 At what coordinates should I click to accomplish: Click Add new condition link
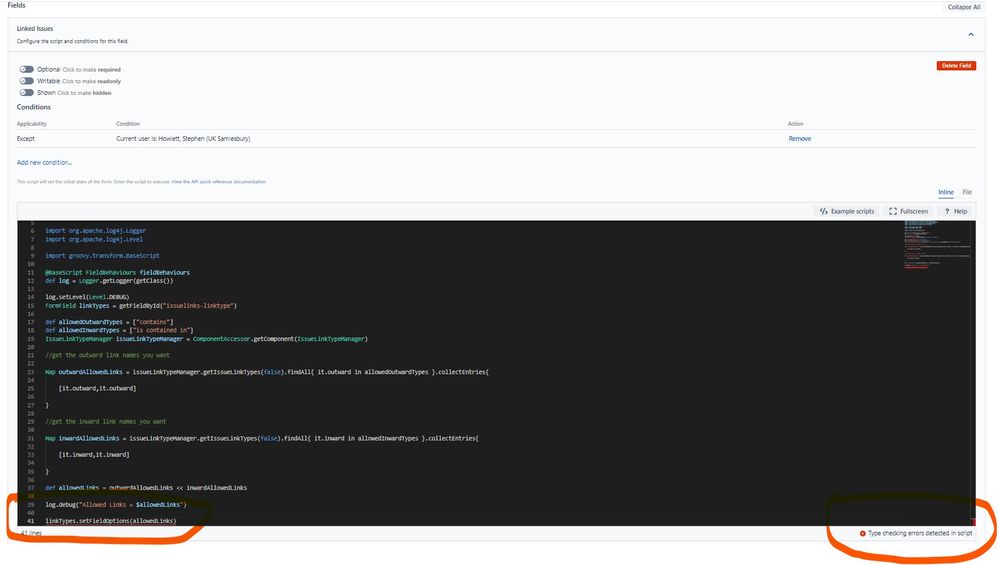tap(44, 162)
